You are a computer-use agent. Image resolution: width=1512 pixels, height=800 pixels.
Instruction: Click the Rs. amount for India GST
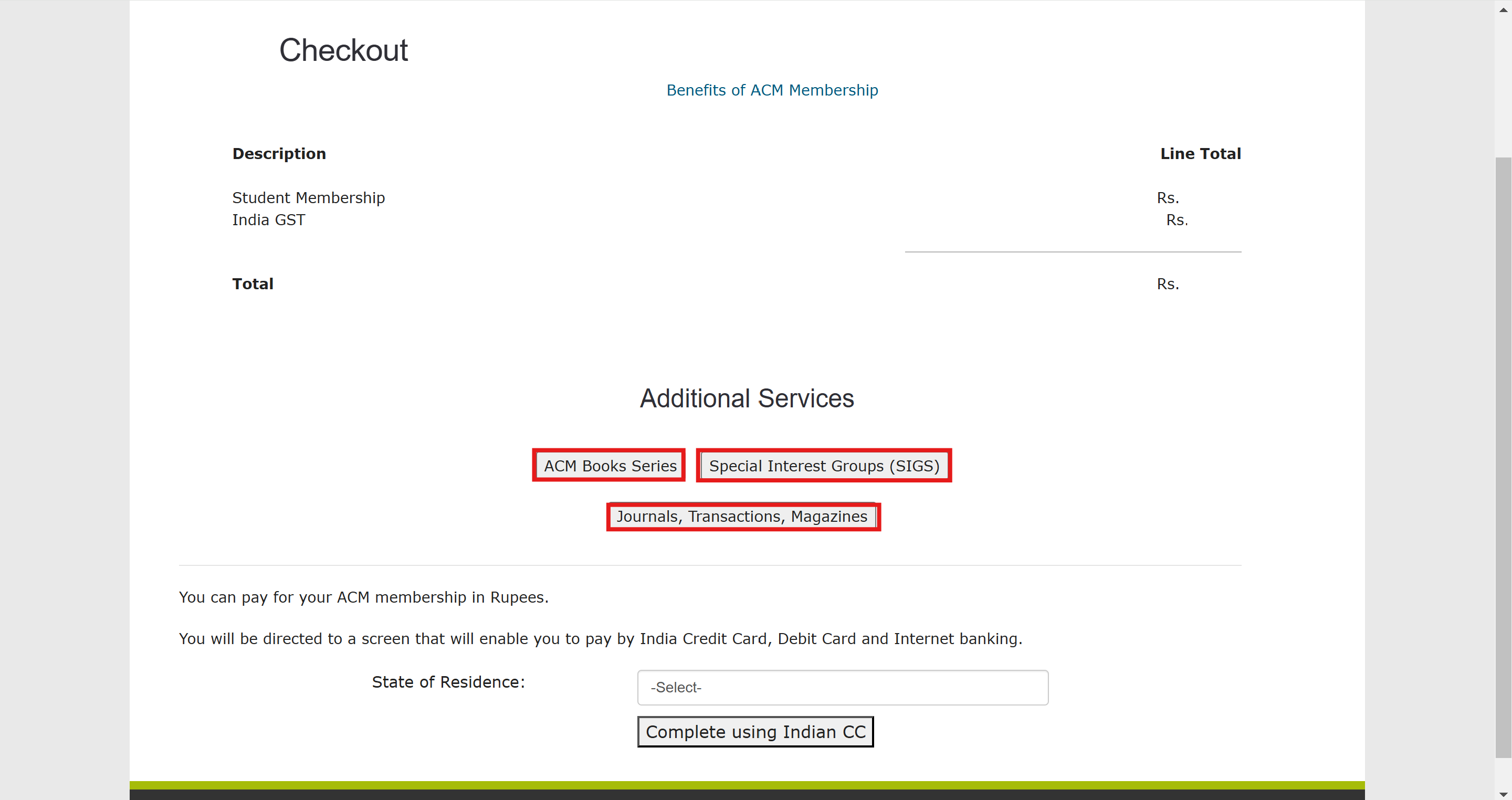pyautogui.click(x=1177, y=220)
